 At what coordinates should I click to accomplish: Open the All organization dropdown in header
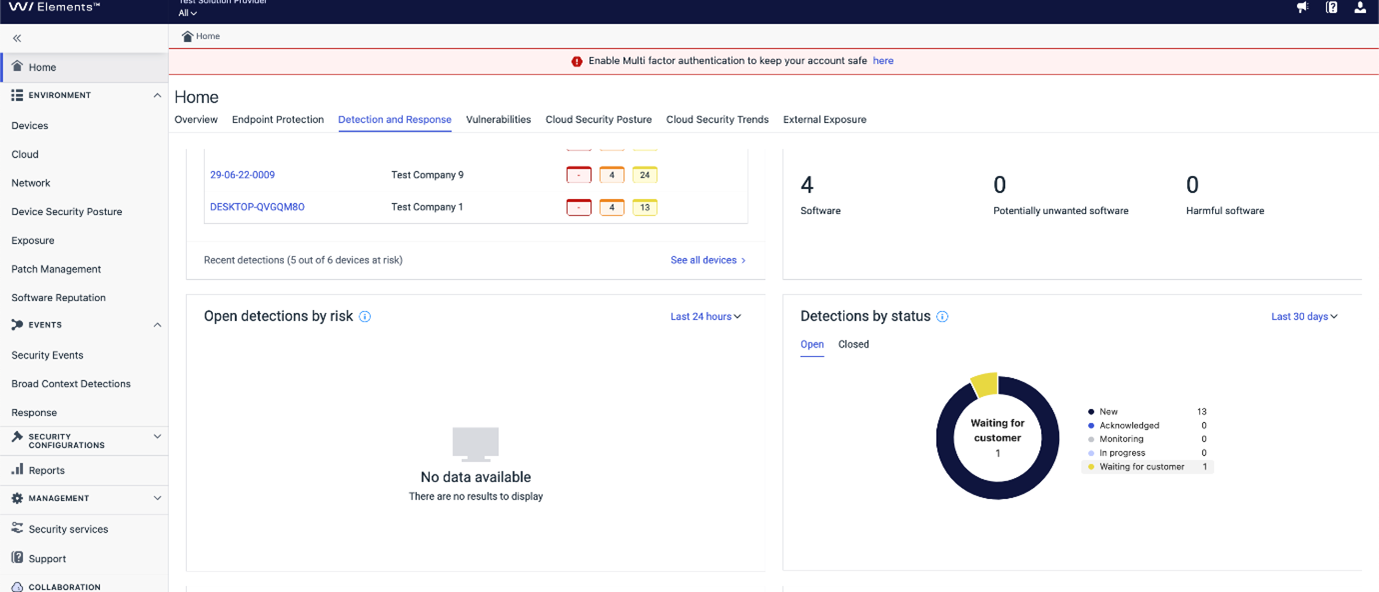[188, 13]
